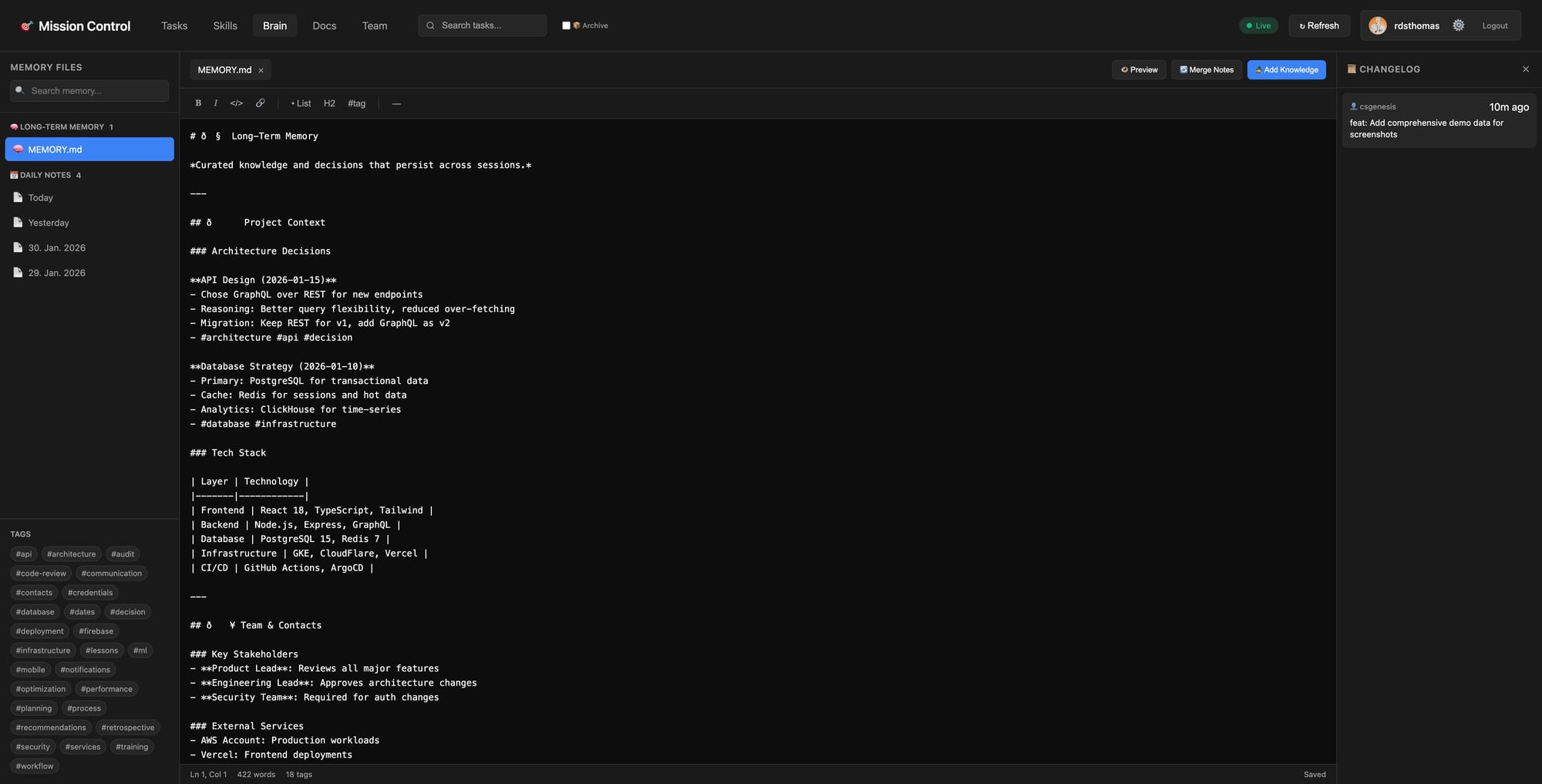Screen dimensions: 1542x784
Task: Click Merge Notes button
Action: [x=1207, y=69]
